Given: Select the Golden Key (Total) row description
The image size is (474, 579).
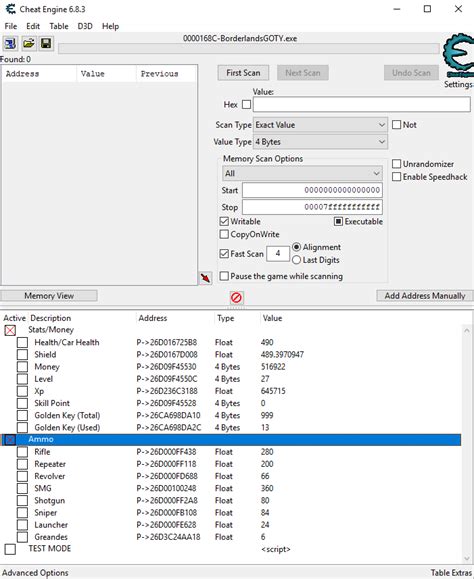Looking at the screenshot, I should [67, 415].
